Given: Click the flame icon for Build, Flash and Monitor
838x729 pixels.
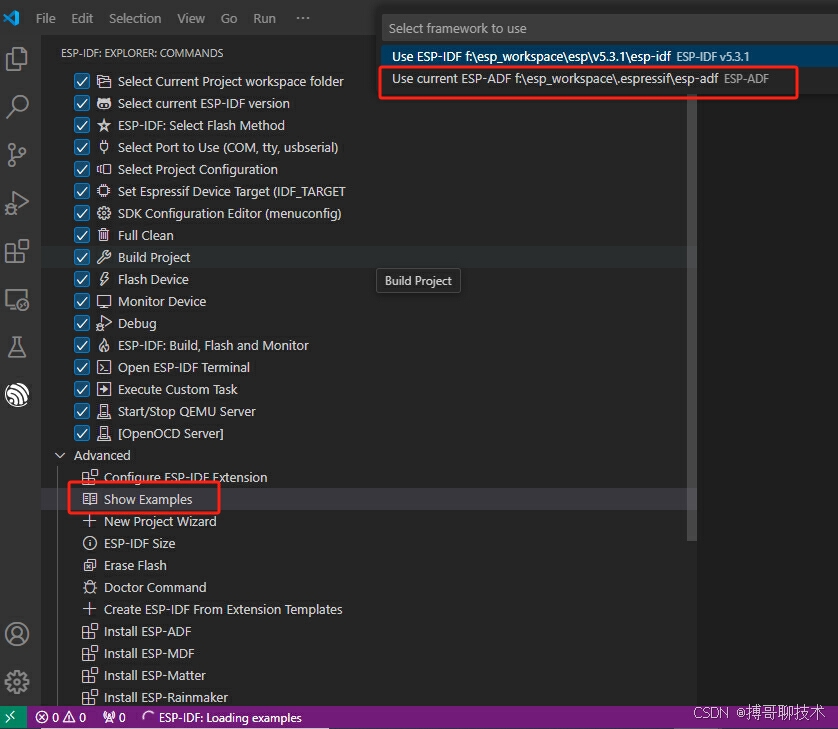Looking at the screenshot, I should [x=104, y=345].
